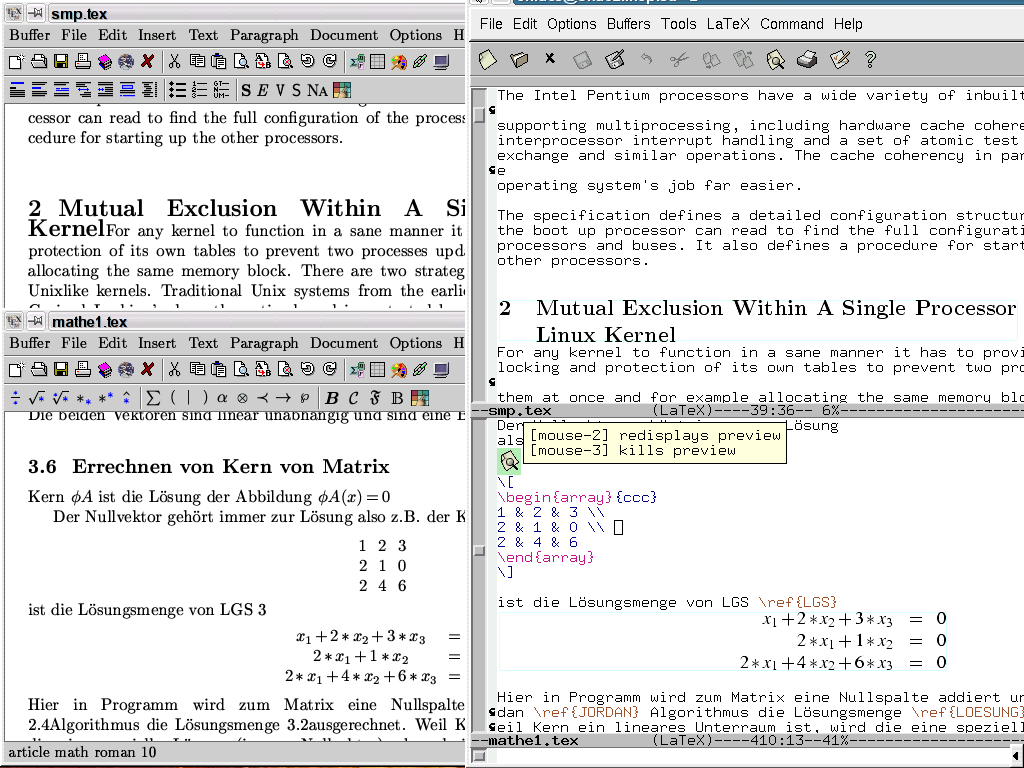The height and width of the screenshot is (768, 1024).
Task: Click the superscript icon in mathe1.tex toolbar
Action: point(105,398)
